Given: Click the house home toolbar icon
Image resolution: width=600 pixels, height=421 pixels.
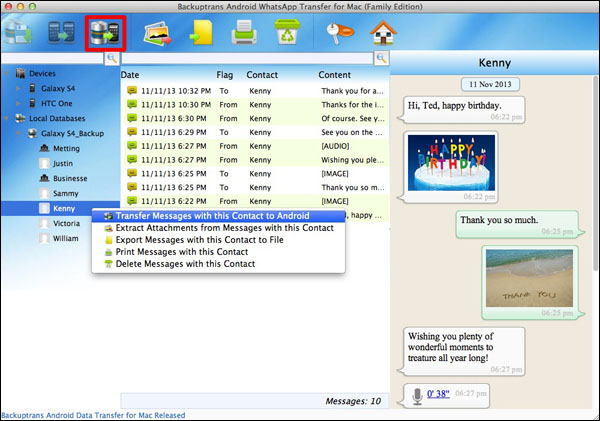Looking at the screenshot, I should coord(383,33).
